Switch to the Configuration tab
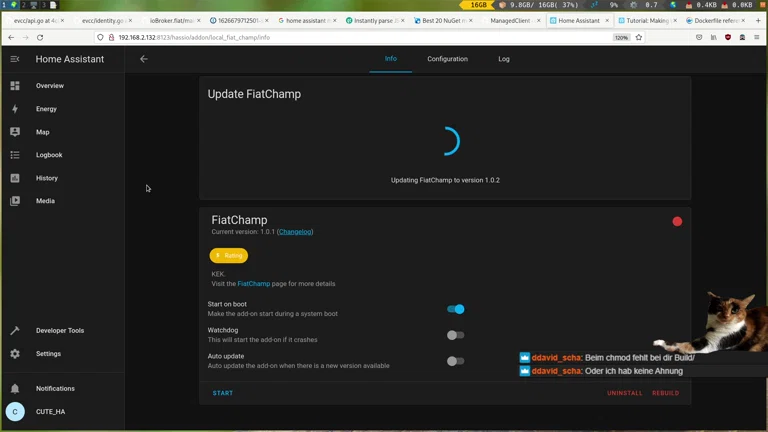 (x=447, y=59)
